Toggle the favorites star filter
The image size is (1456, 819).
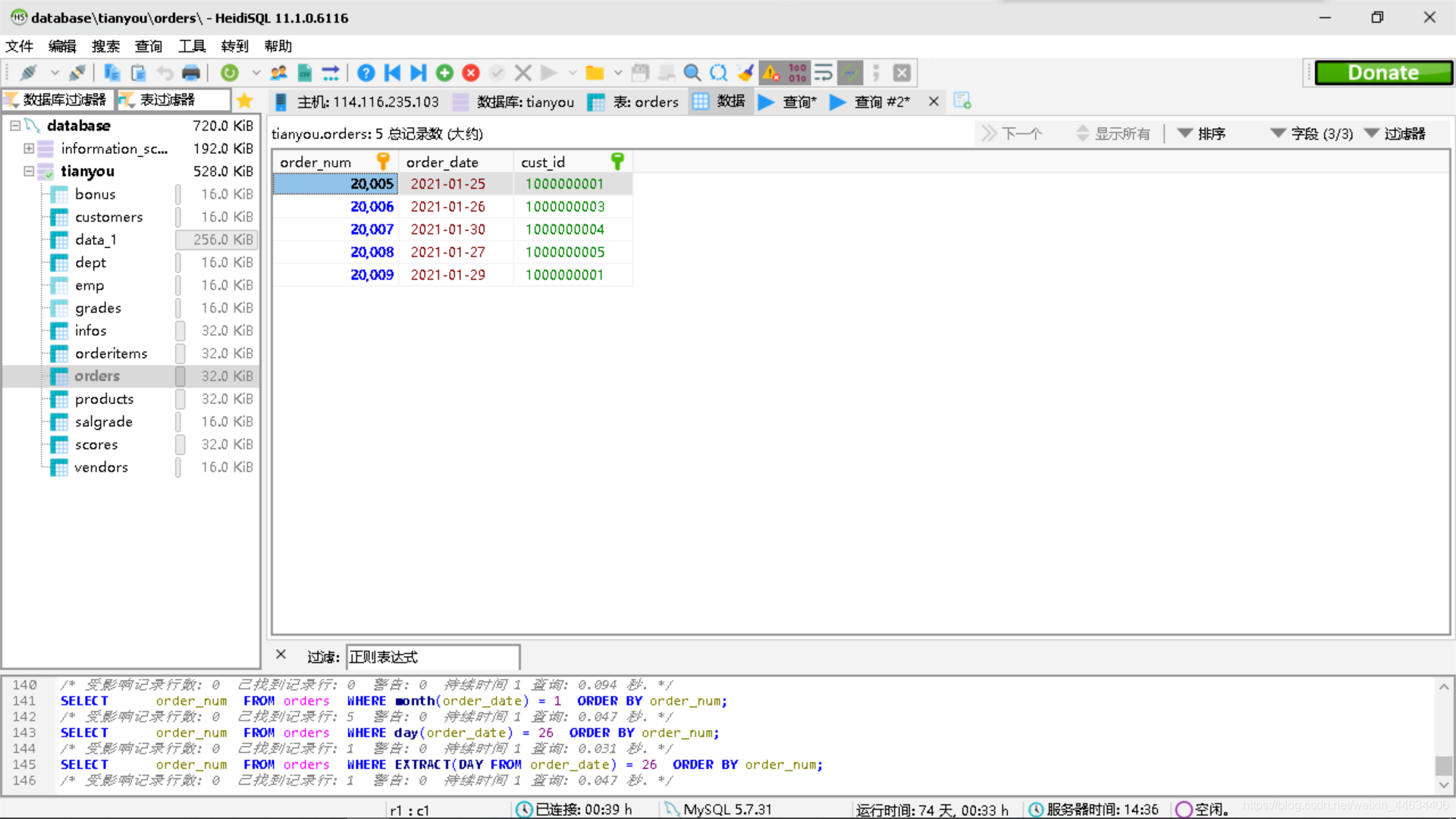pyautogui.click(x=244, y=100)
